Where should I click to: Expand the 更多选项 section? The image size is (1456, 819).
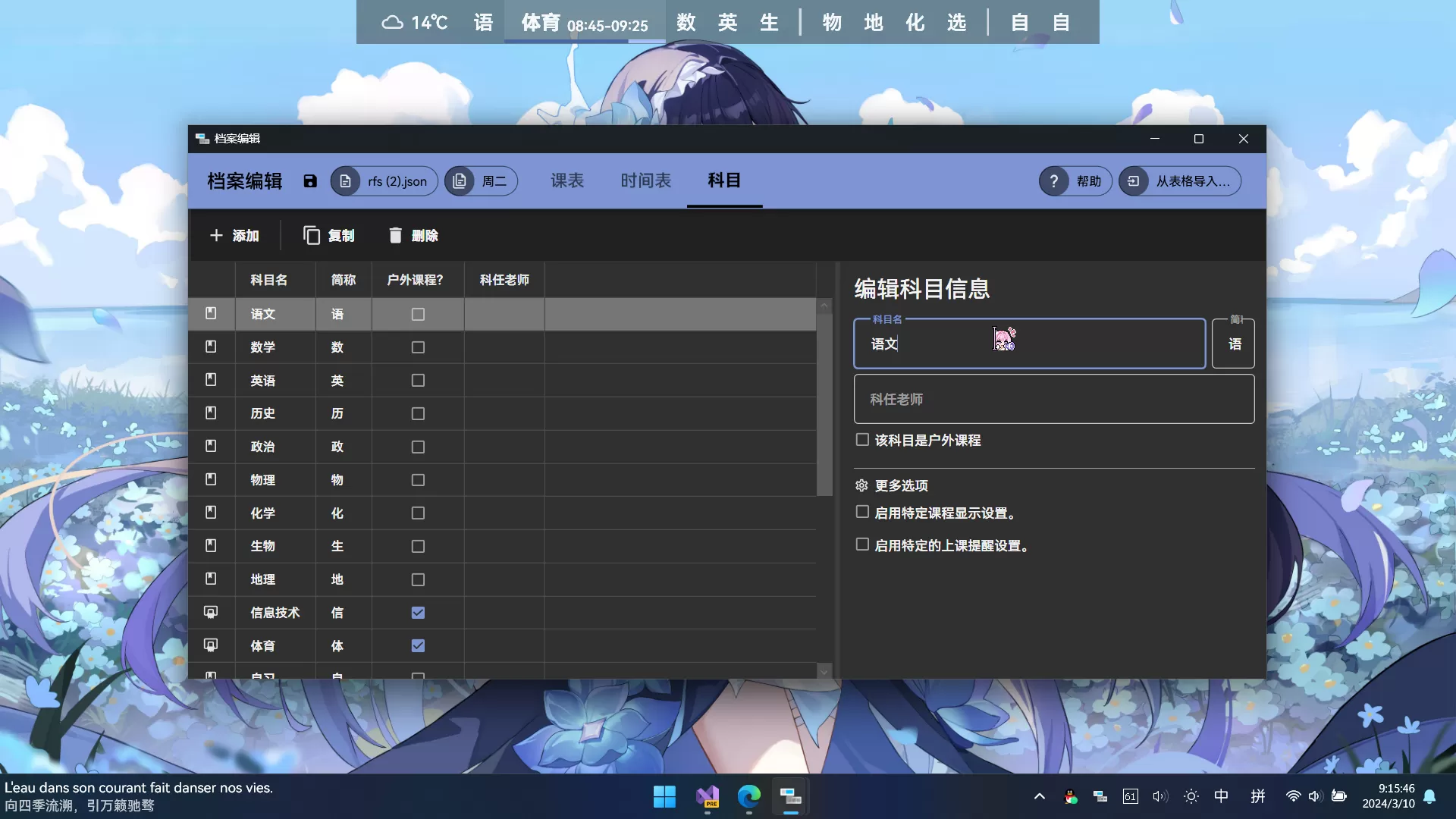point(902,485)
